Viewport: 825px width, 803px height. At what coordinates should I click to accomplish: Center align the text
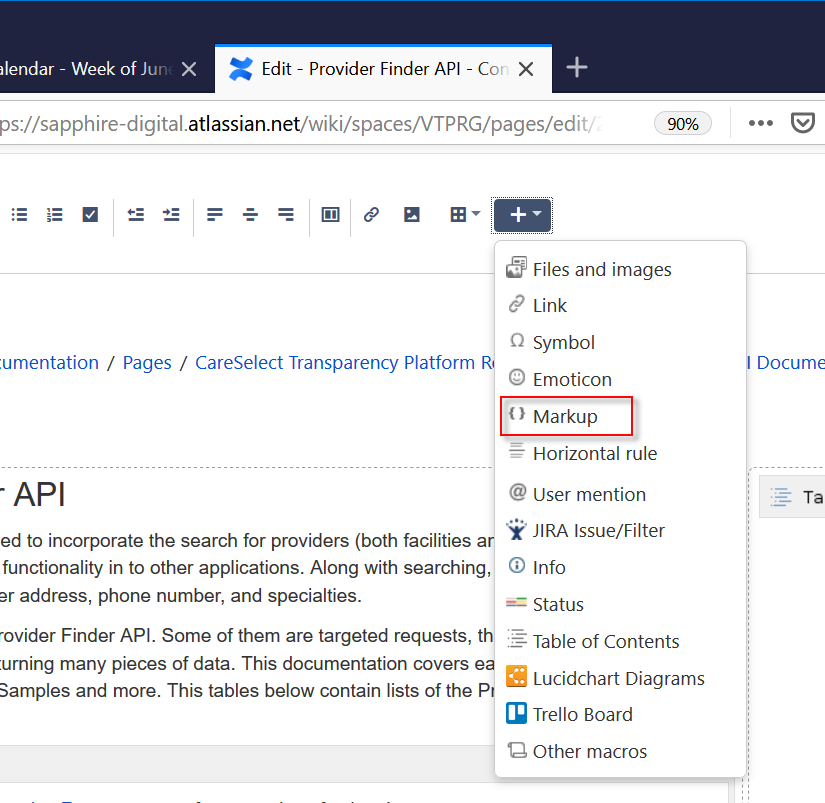coord(250,215)
